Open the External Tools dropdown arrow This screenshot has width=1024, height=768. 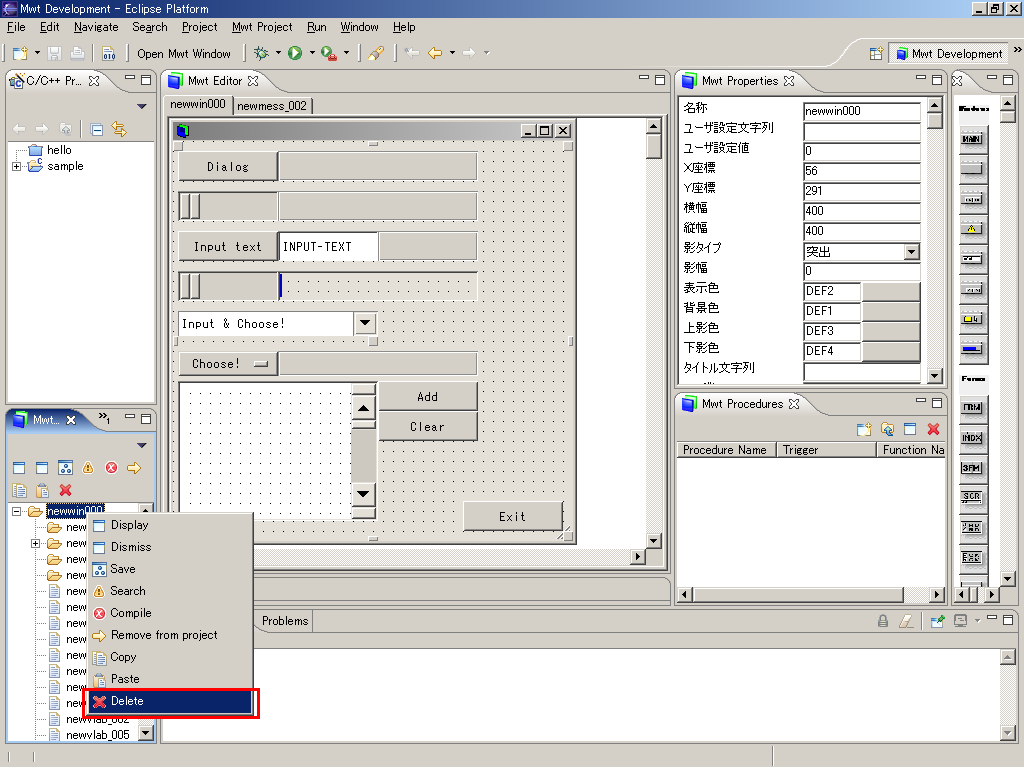(x=346, y=53)
